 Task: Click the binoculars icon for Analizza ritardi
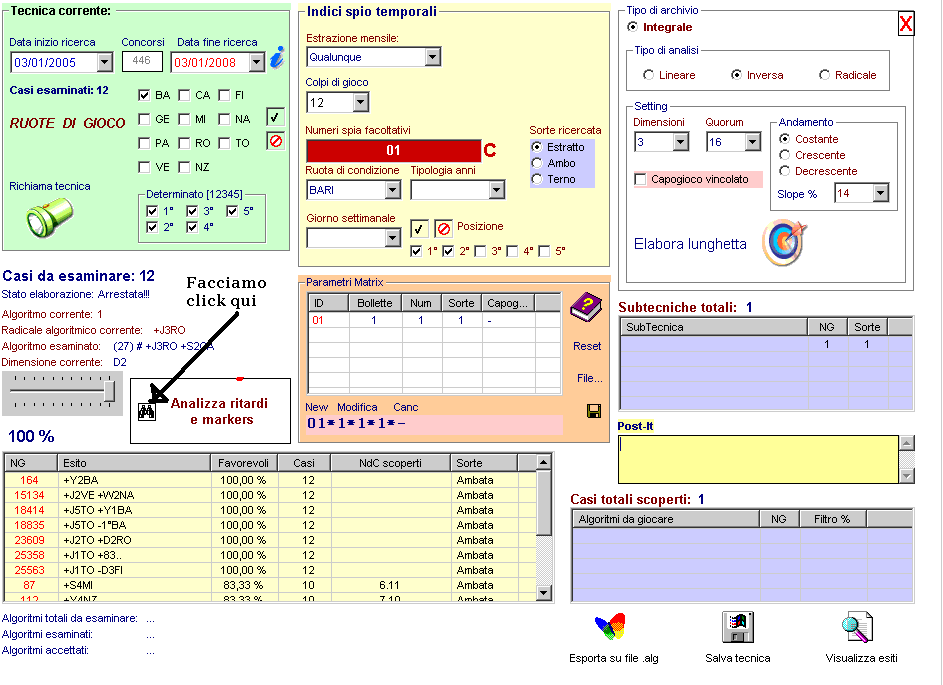coord(146,411)
